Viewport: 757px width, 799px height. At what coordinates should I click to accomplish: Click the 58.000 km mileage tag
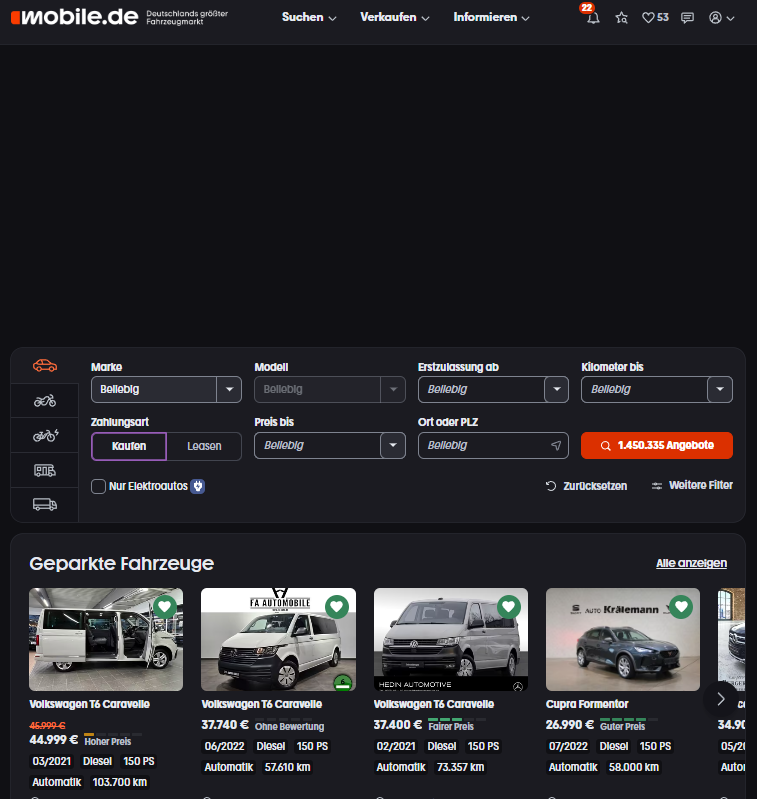pyautogui.click(x=634, y=767)
